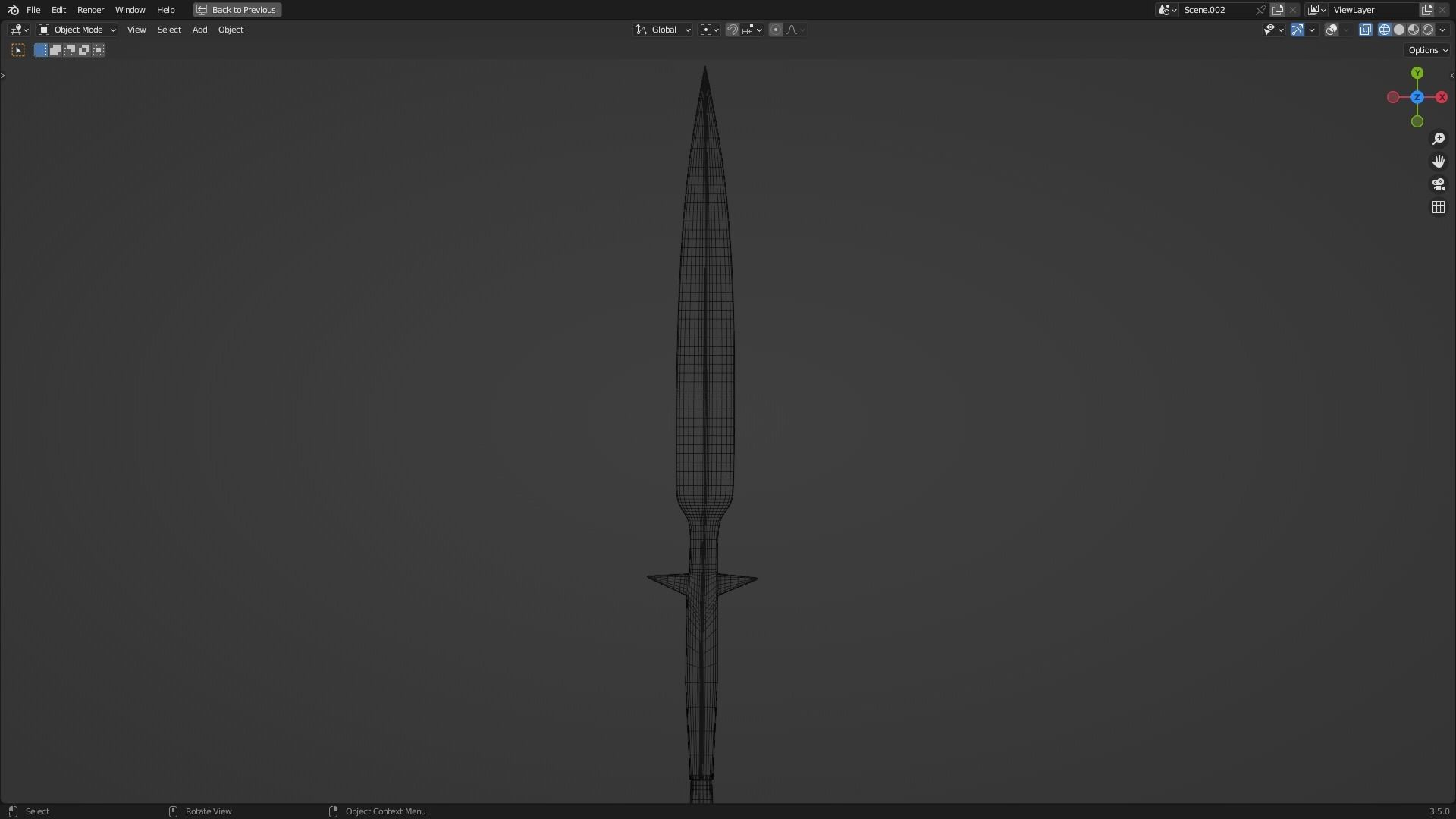1456x819 pixels.
Task: Open the Render menu
Action: [90, 10]
